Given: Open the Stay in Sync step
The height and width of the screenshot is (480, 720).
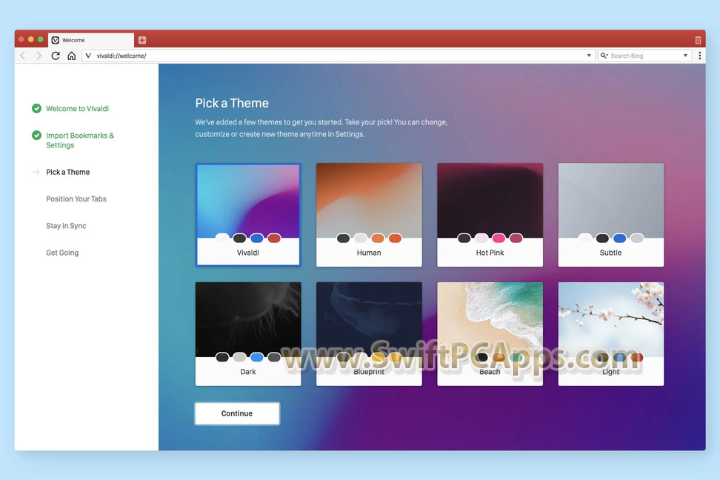Looking at the screenshot, I should [66, 226].
